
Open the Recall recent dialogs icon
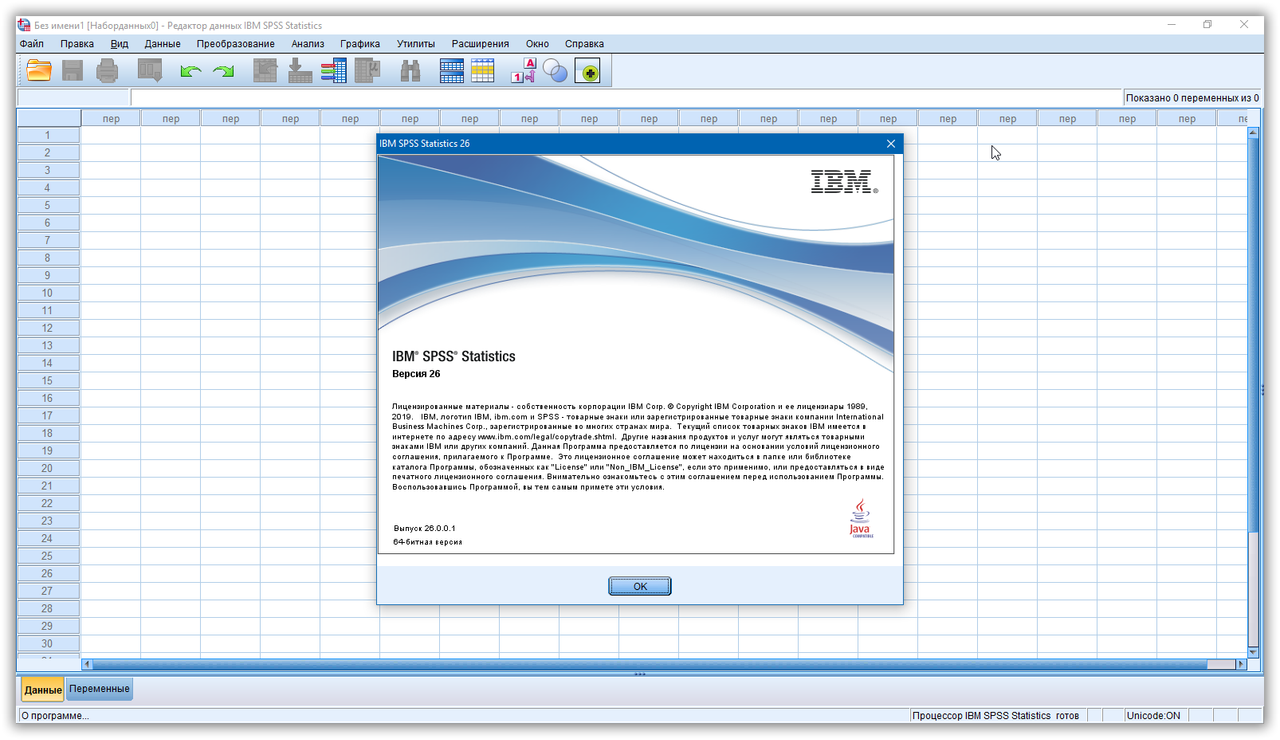pyautogui.click(x=150, y=70)
